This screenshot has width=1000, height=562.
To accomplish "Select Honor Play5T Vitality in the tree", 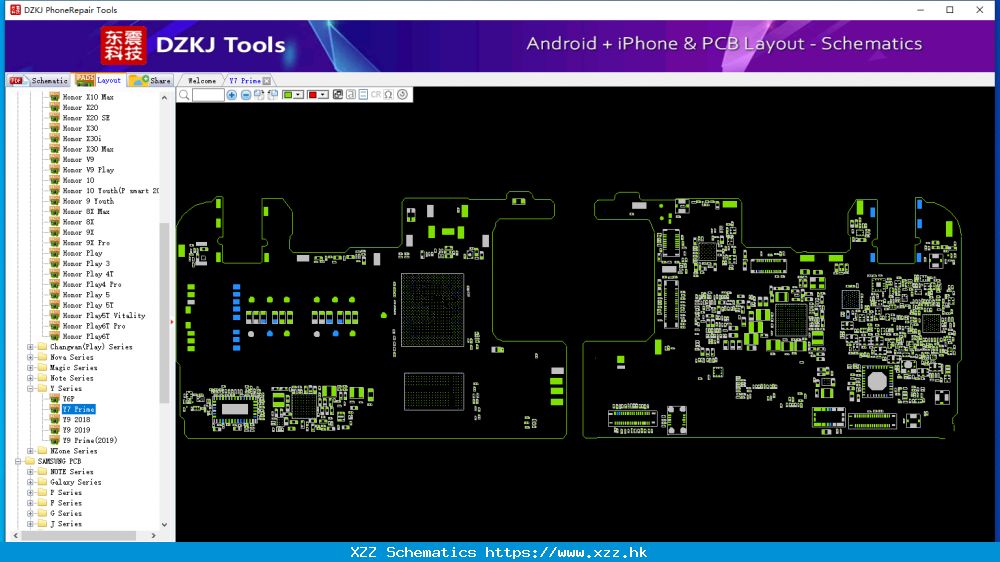I will point(104,316).
